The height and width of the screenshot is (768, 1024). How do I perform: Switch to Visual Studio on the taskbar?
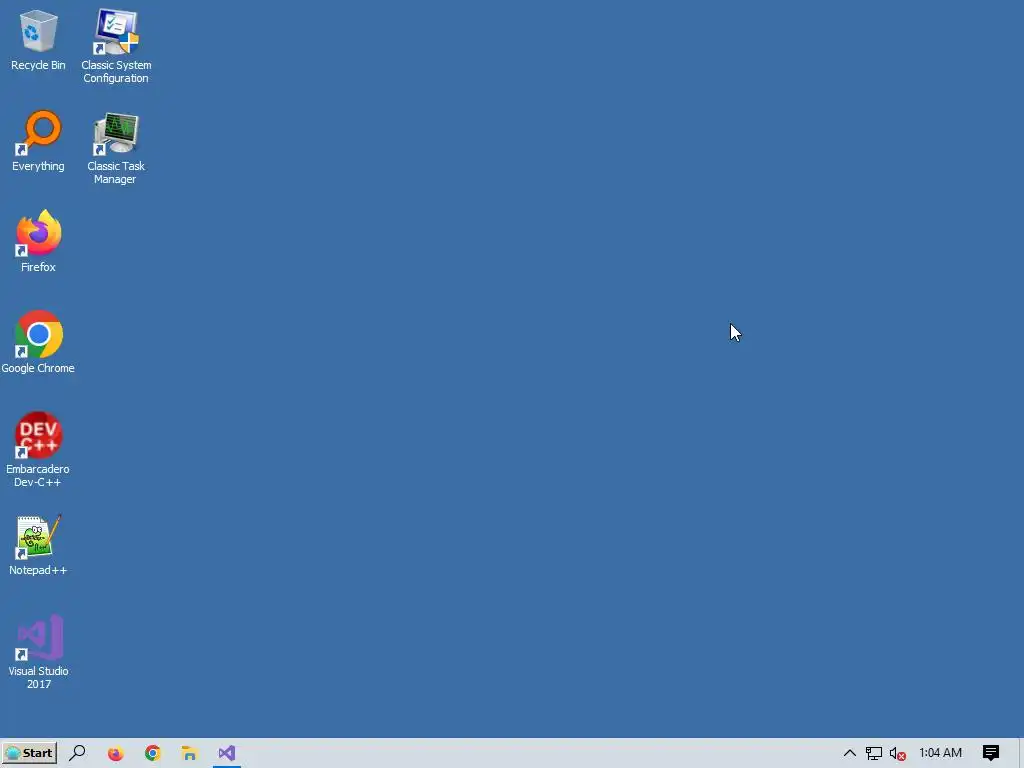pyautogui.click(x=227, y=753)
